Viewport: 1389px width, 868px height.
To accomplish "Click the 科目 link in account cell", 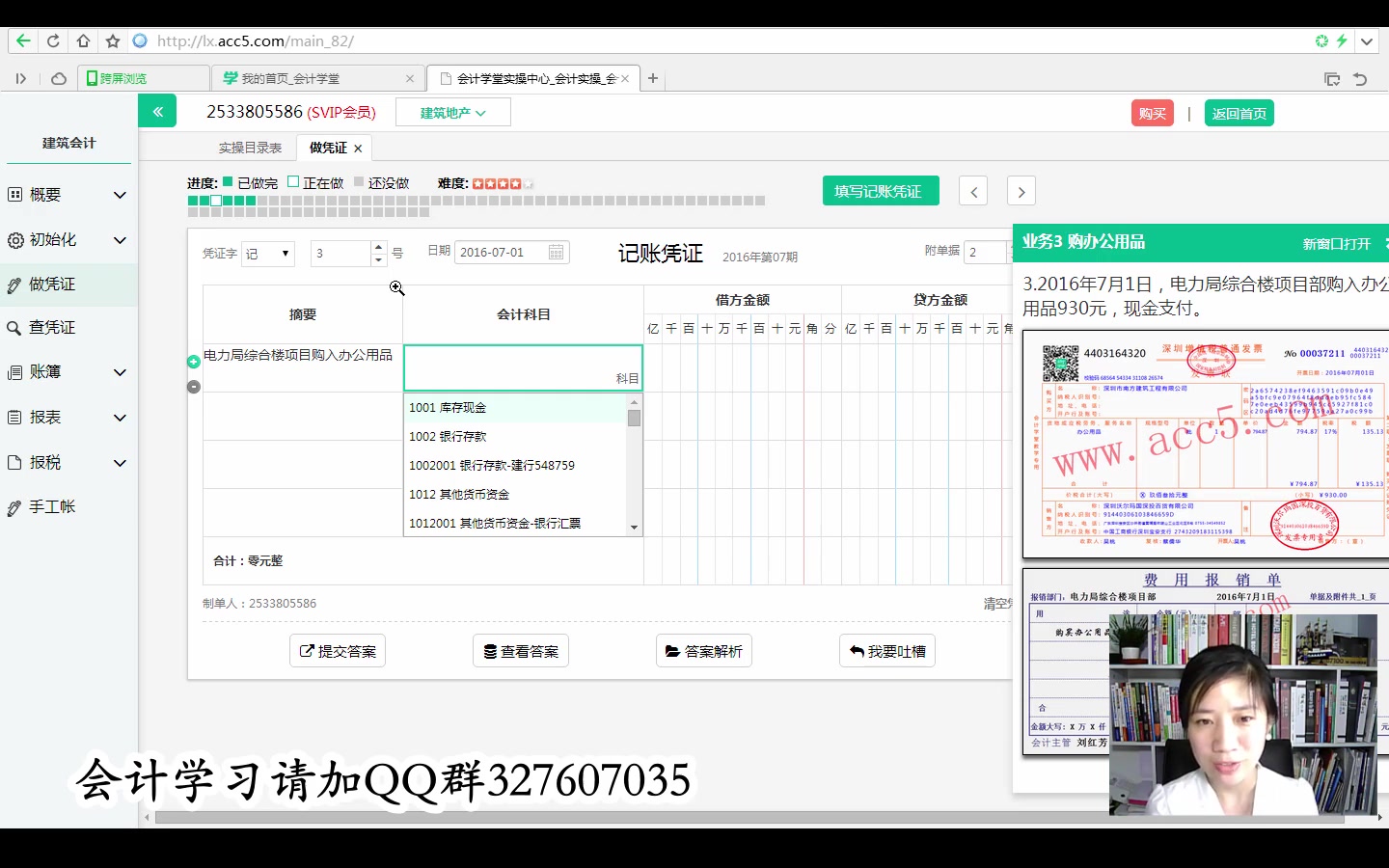I will [x=627, y=378].
